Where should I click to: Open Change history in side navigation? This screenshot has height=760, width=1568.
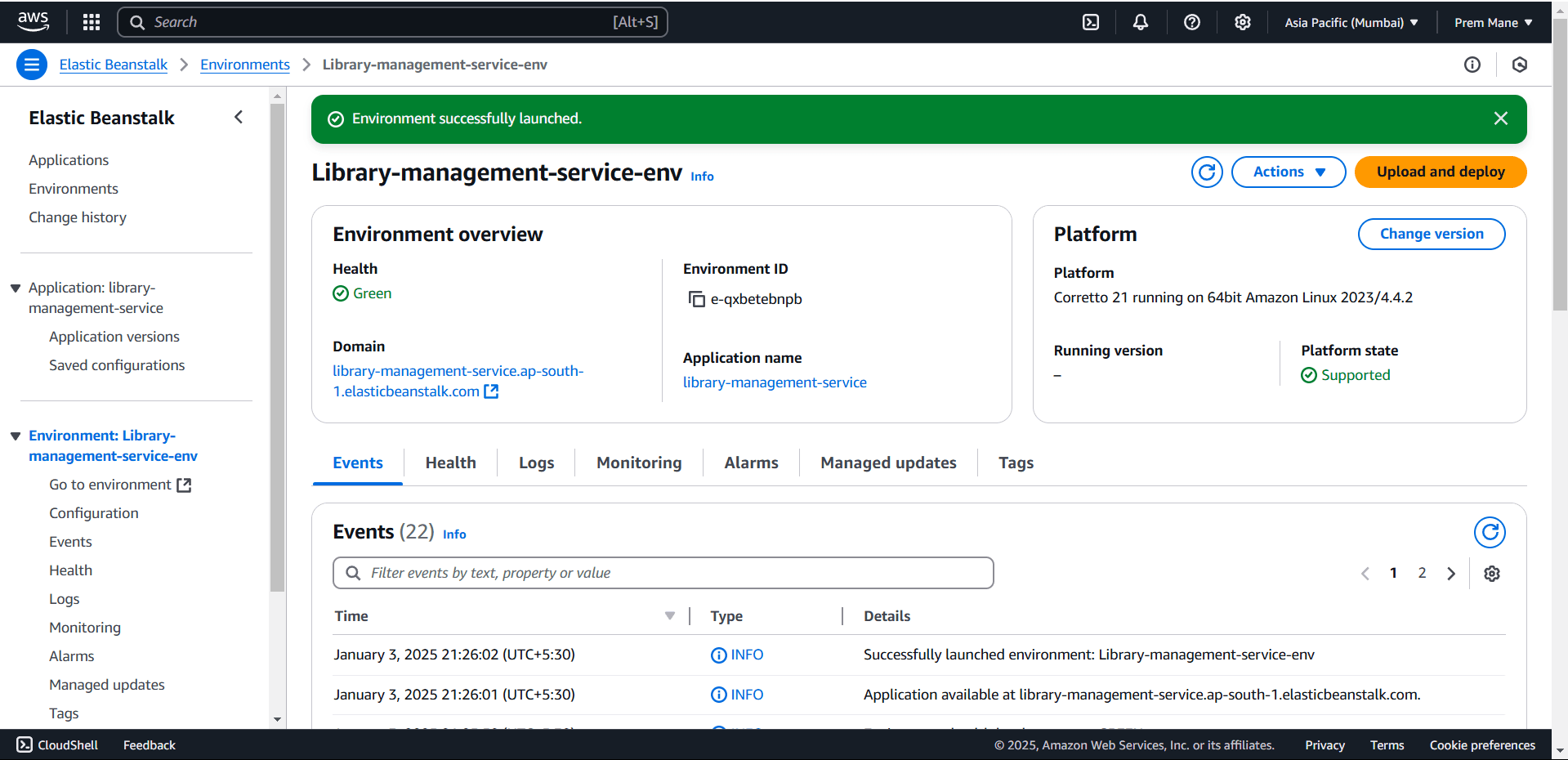point(78,217)
